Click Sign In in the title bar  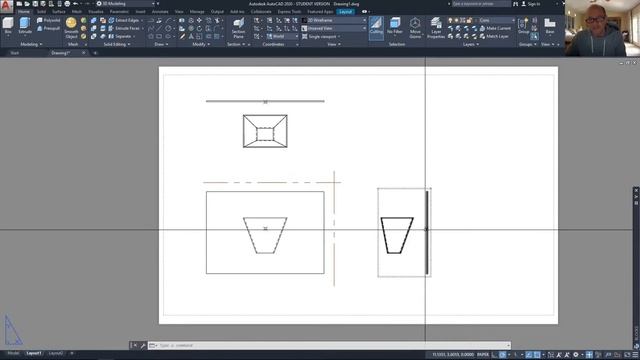point(531,4)
